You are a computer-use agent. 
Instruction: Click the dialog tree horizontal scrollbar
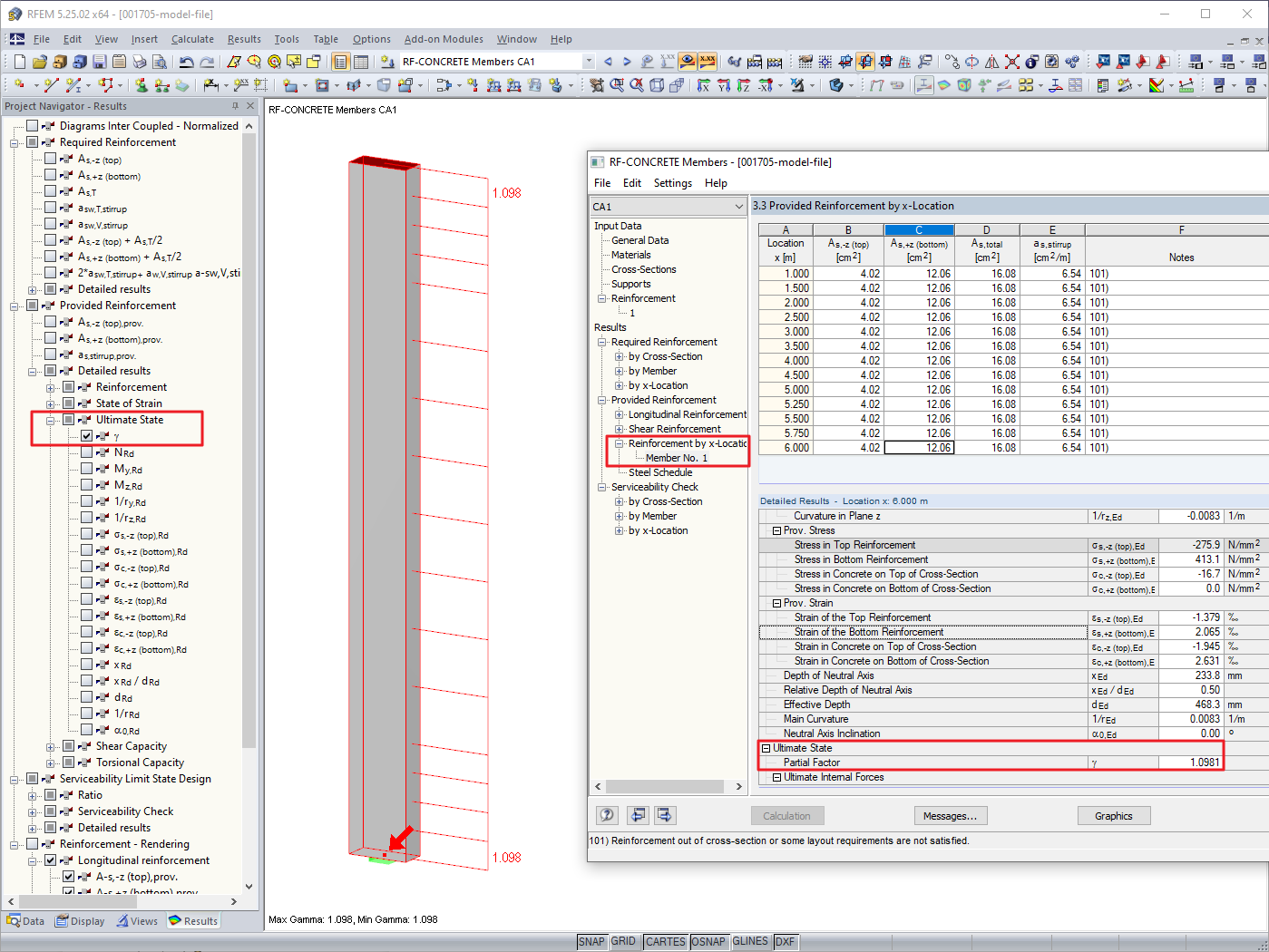pos(669,786)
